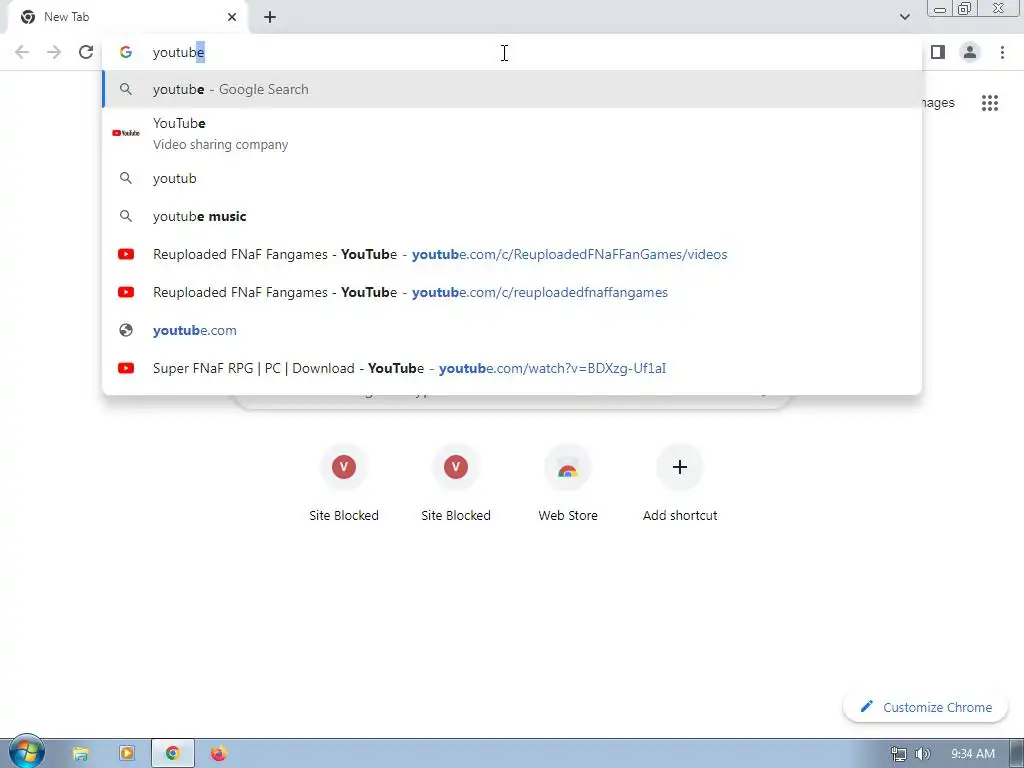Screen dimensions: 1024x768
Task: Open a new tab with plus button
Action: click(270, 17)
